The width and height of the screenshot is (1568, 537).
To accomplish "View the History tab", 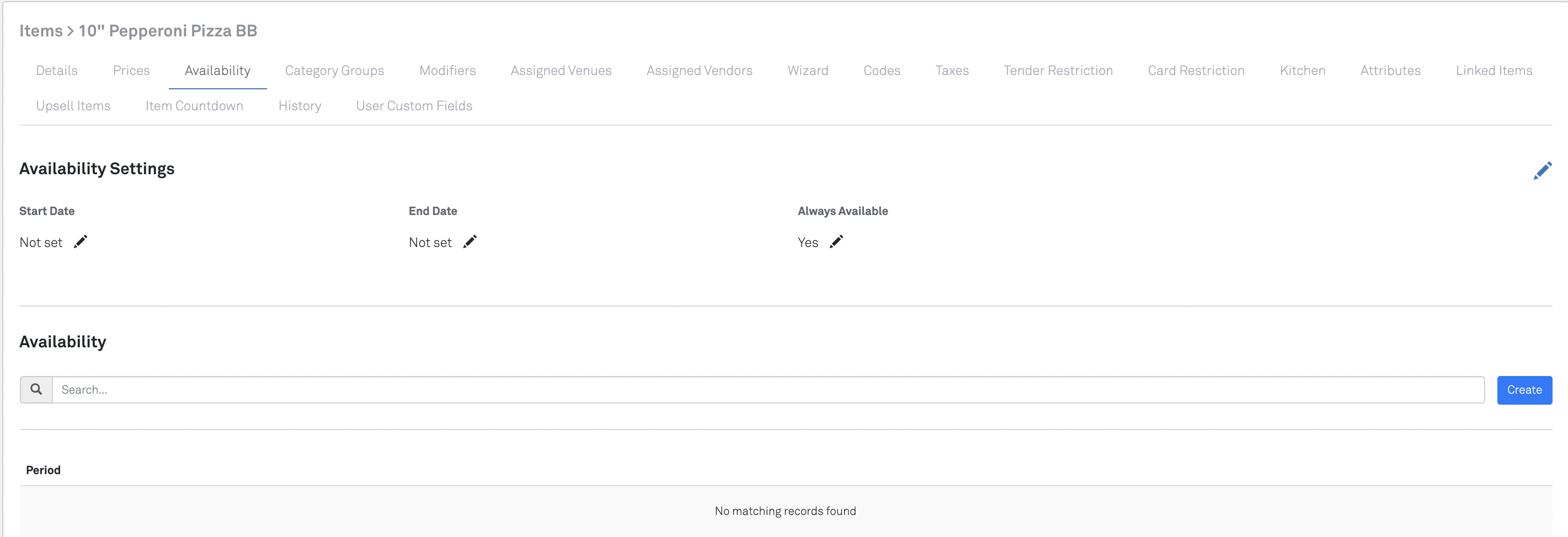I will pos(300,106).
